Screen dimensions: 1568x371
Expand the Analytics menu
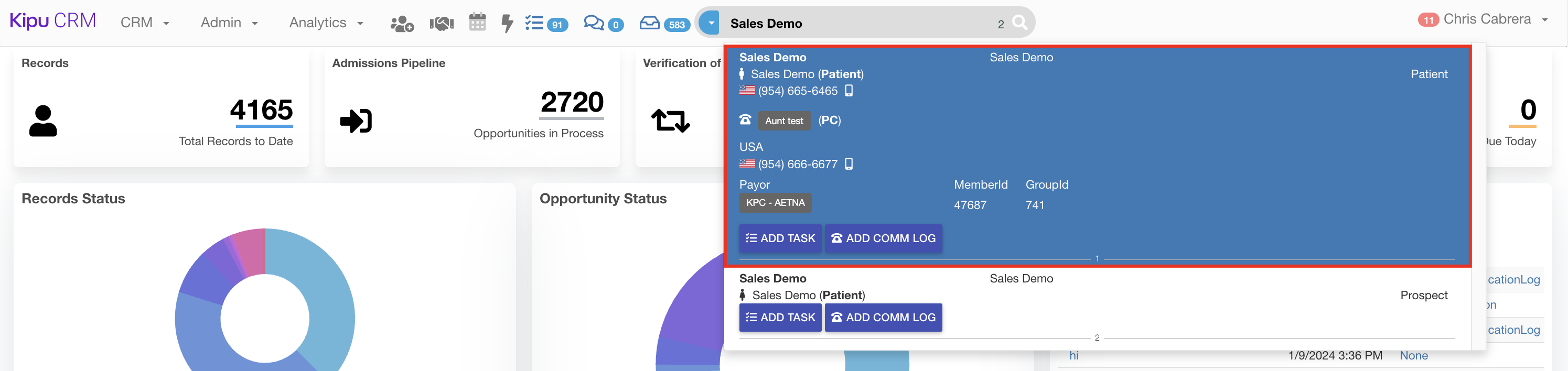coord(326,23)
